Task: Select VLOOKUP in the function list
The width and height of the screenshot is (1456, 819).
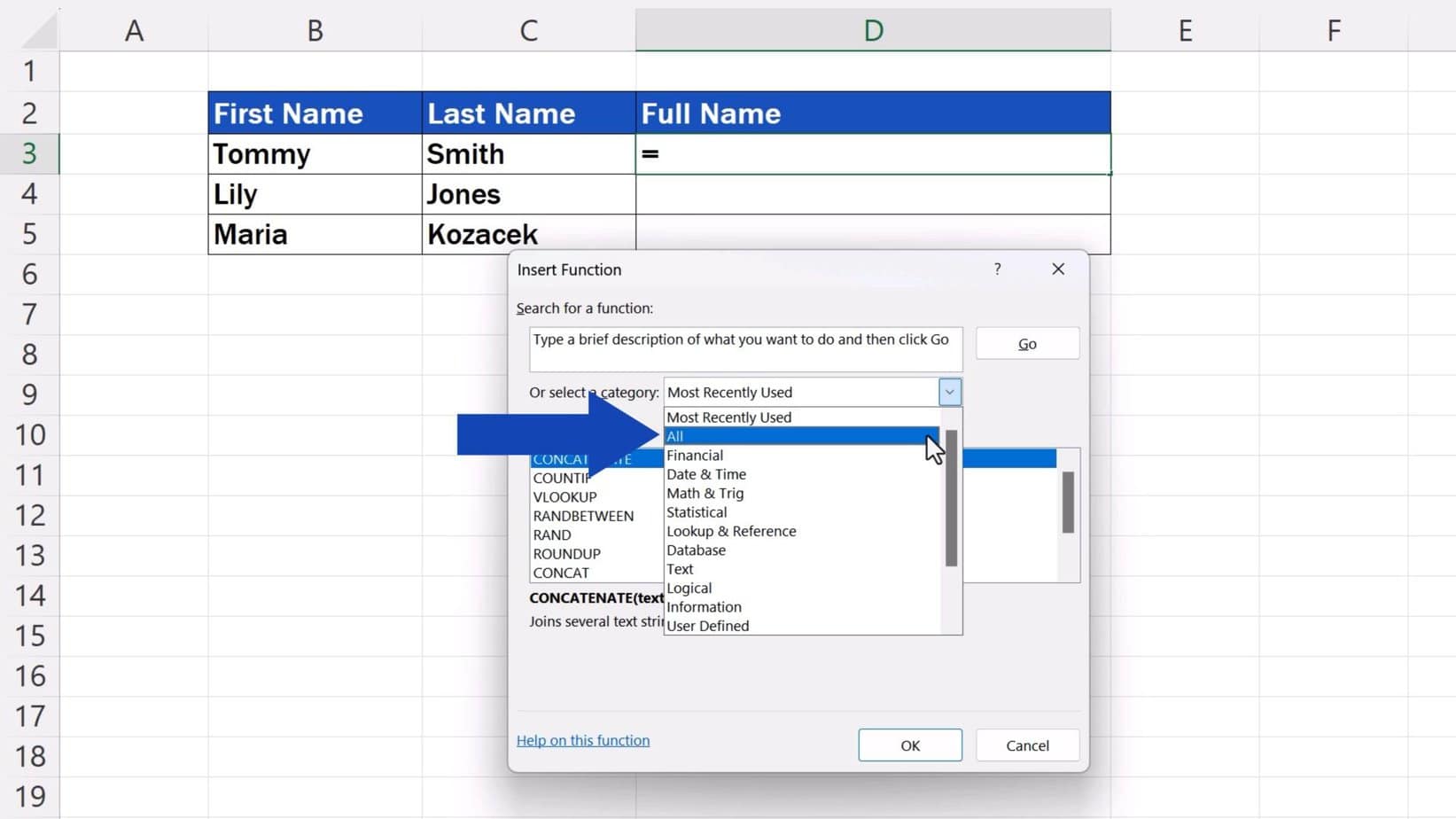Action: pos(564,497)
